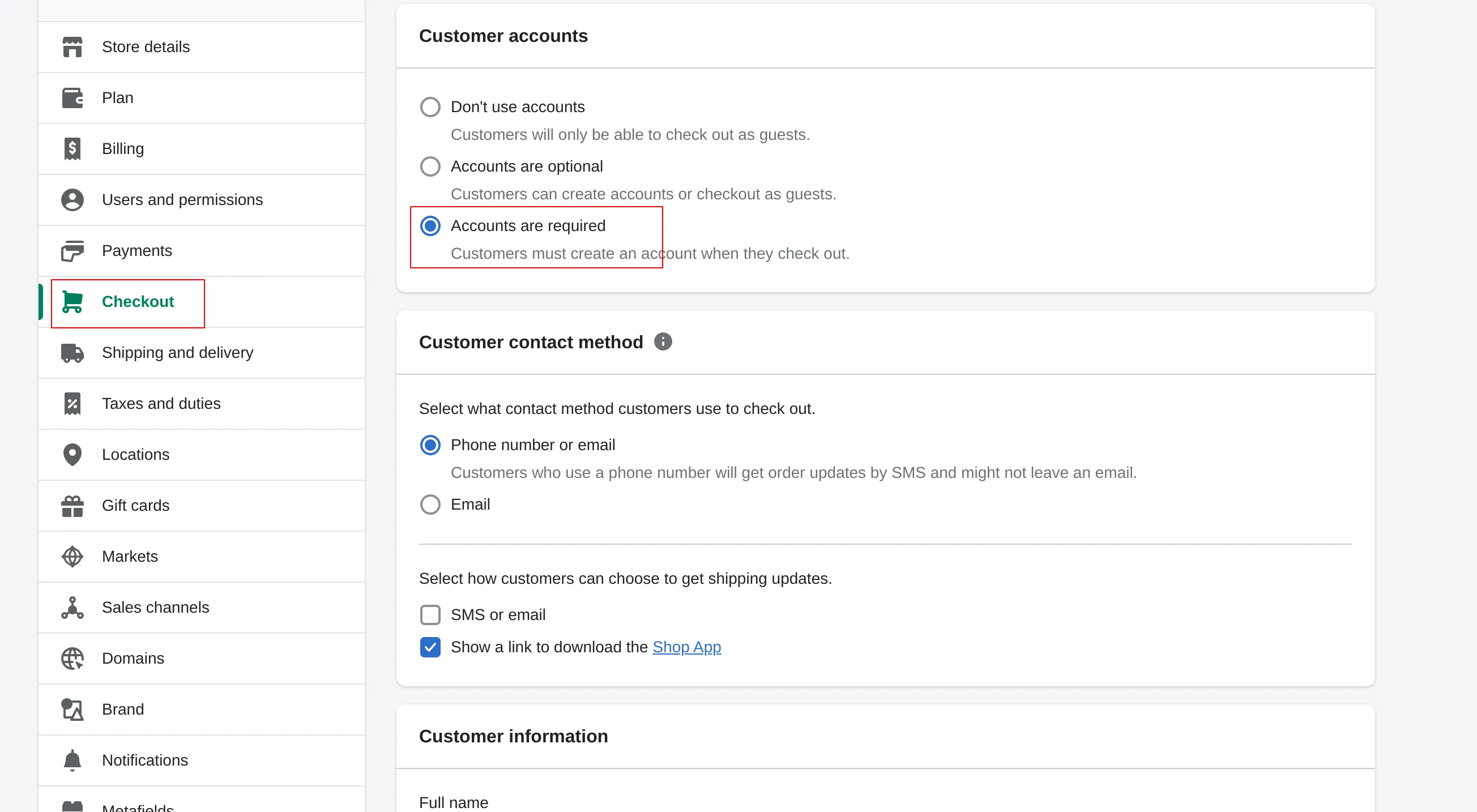Choose "Accounts are optional" radio button
This screenshot has width=1477, height=812.
click(x=430, y=167)
